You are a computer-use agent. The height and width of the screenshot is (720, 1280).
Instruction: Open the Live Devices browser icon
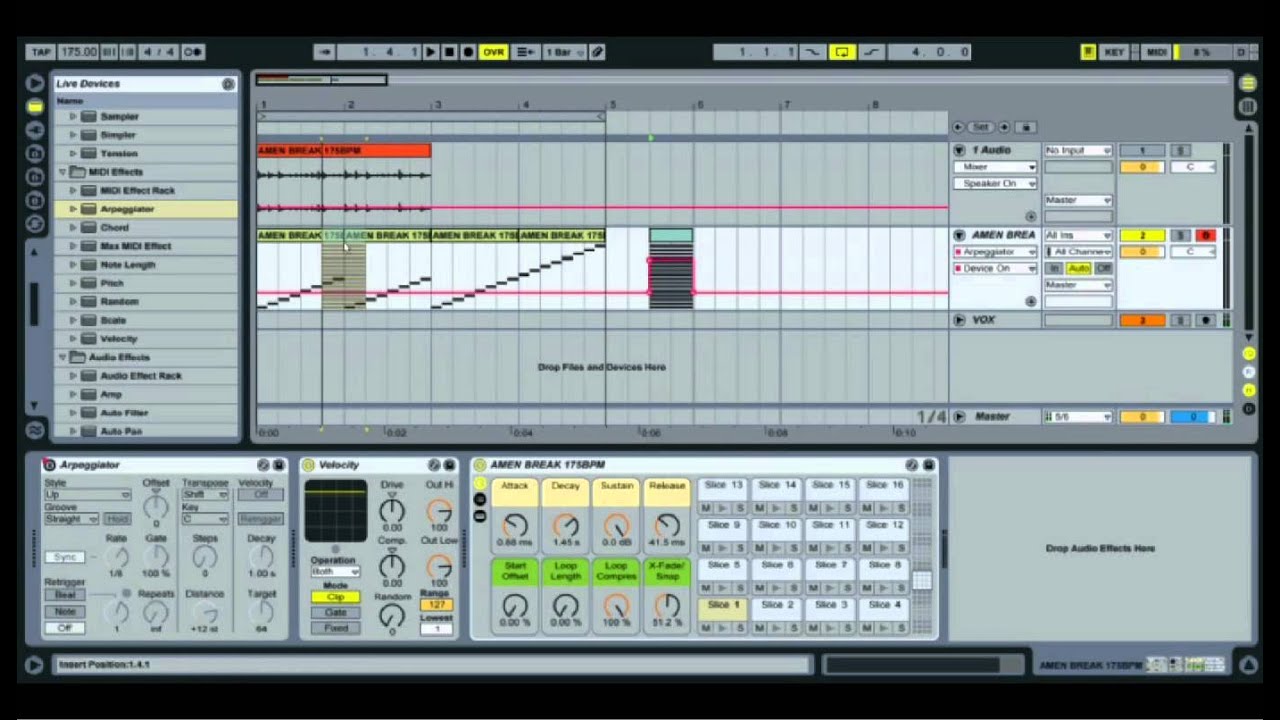(x=35, y=106)
